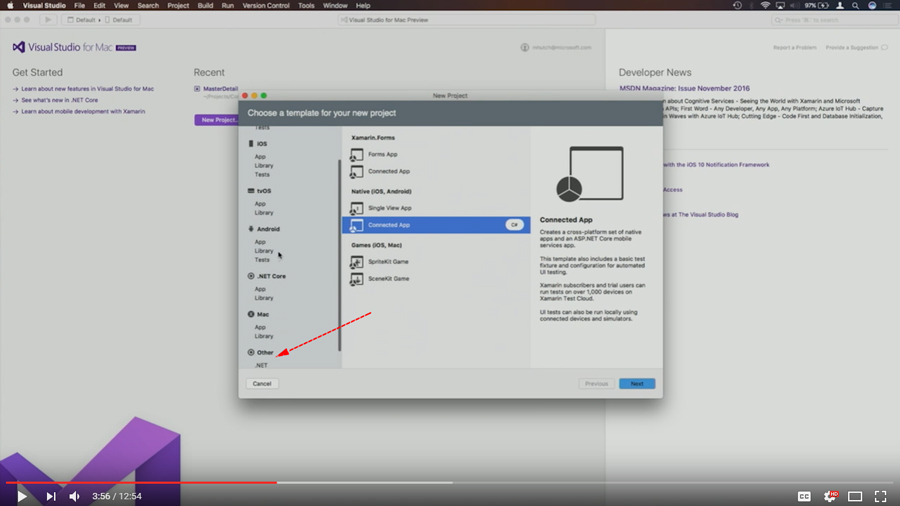Select the .NET Core category icon
900x506 pixels.
pyautogui.click(x=251, y=276)
